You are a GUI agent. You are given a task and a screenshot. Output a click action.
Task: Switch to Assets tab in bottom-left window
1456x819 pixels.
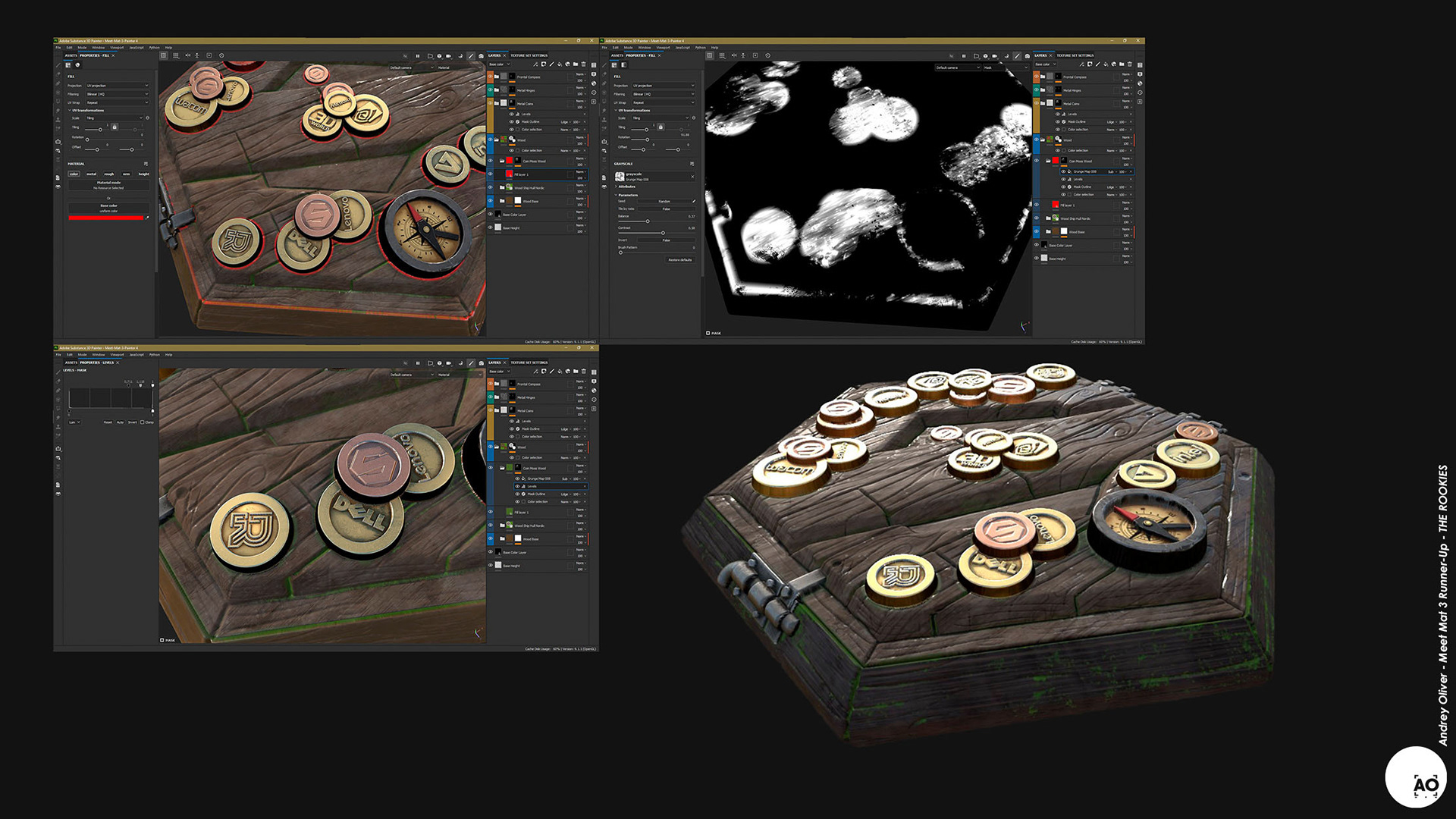[71, 362]
